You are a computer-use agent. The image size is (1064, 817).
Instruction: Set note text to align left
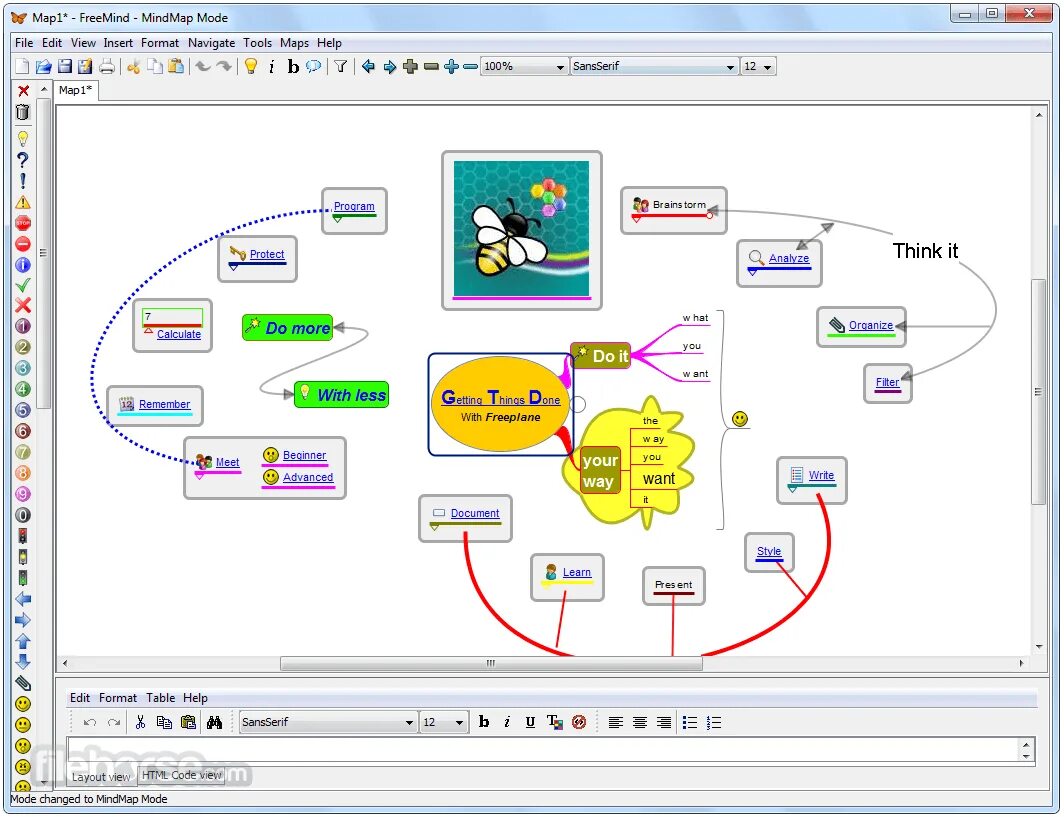pos(615,723)
